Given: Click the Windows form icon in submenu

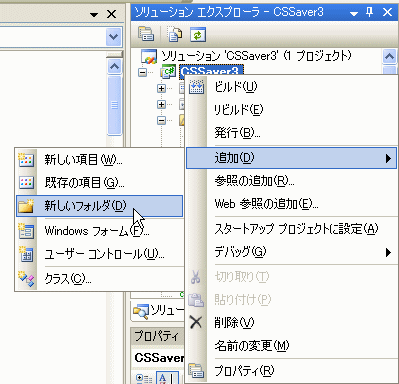Looking at the screenshot, I should [26, 231].
